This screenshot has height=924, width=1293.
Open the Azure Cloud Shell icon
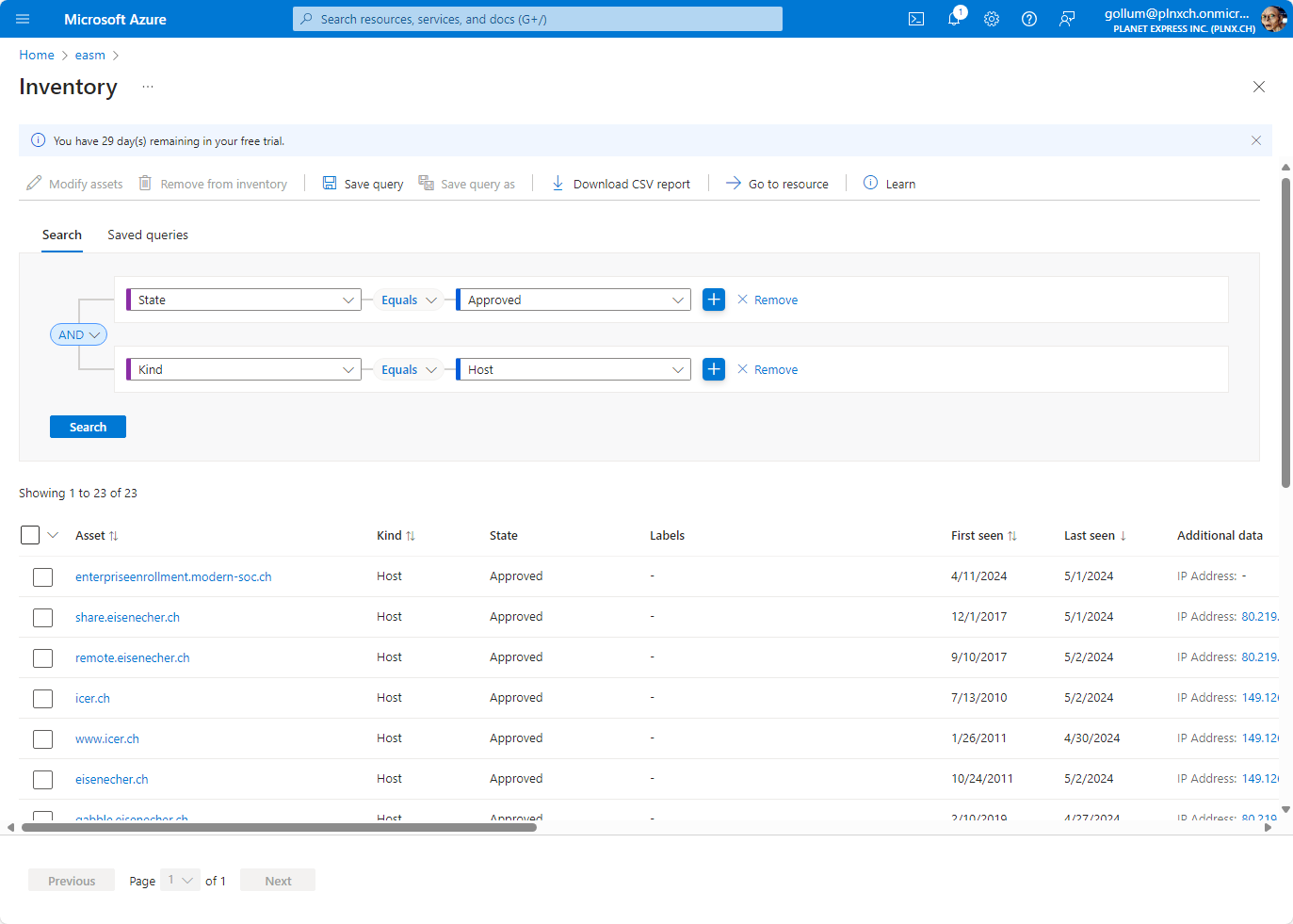pyautogui.click(x=915, y=19)
